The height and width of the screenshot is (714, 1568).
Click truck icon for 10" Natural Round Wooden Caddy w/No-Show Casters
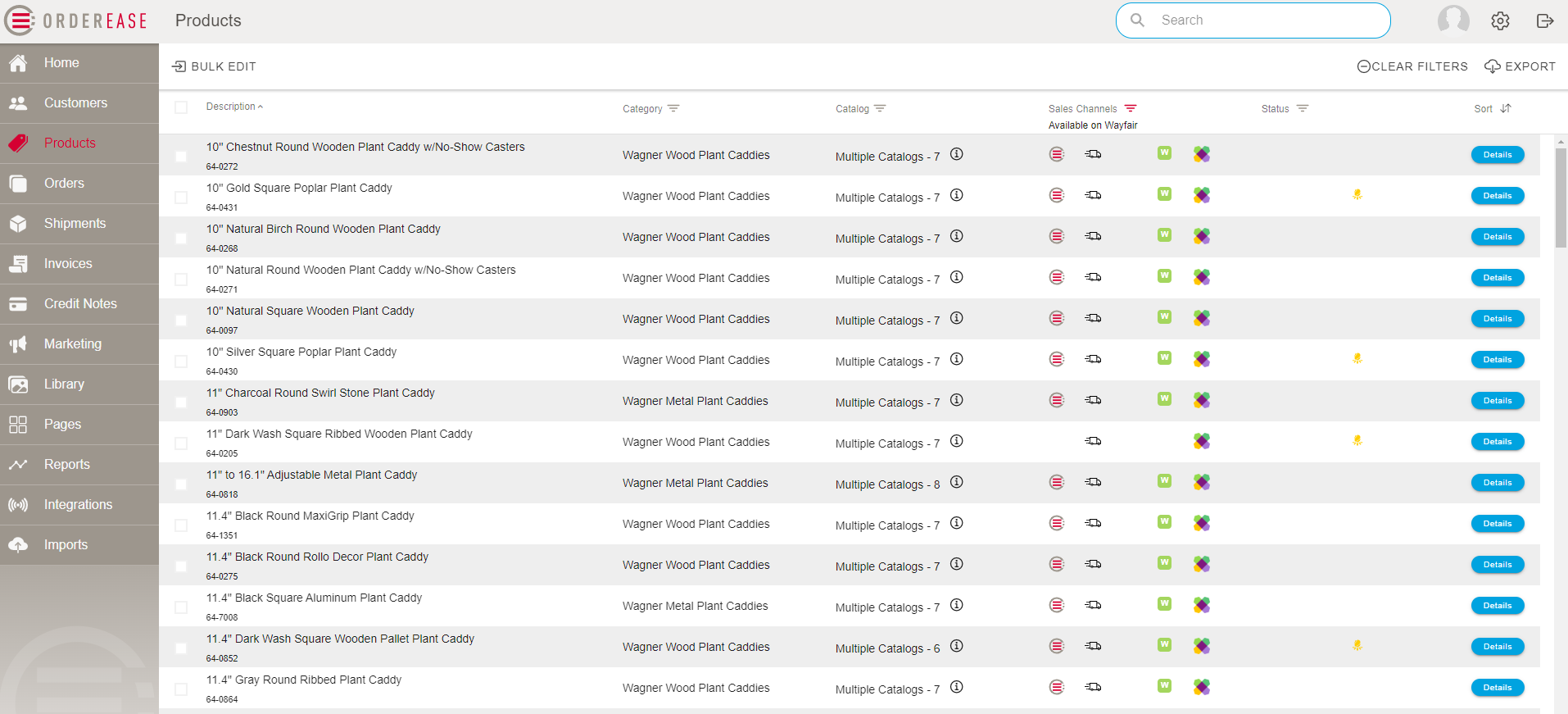(x=1093, y=277)
